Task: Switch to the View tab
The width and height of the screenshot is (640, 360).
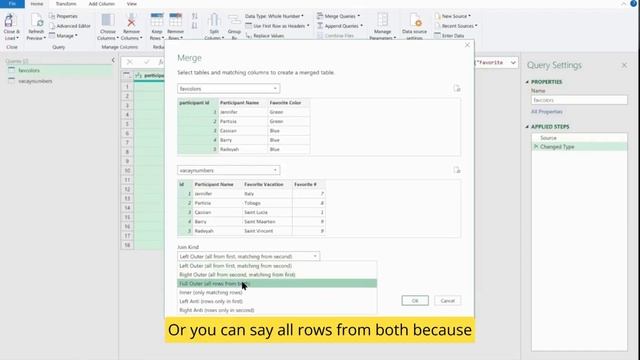Action: 132,4
